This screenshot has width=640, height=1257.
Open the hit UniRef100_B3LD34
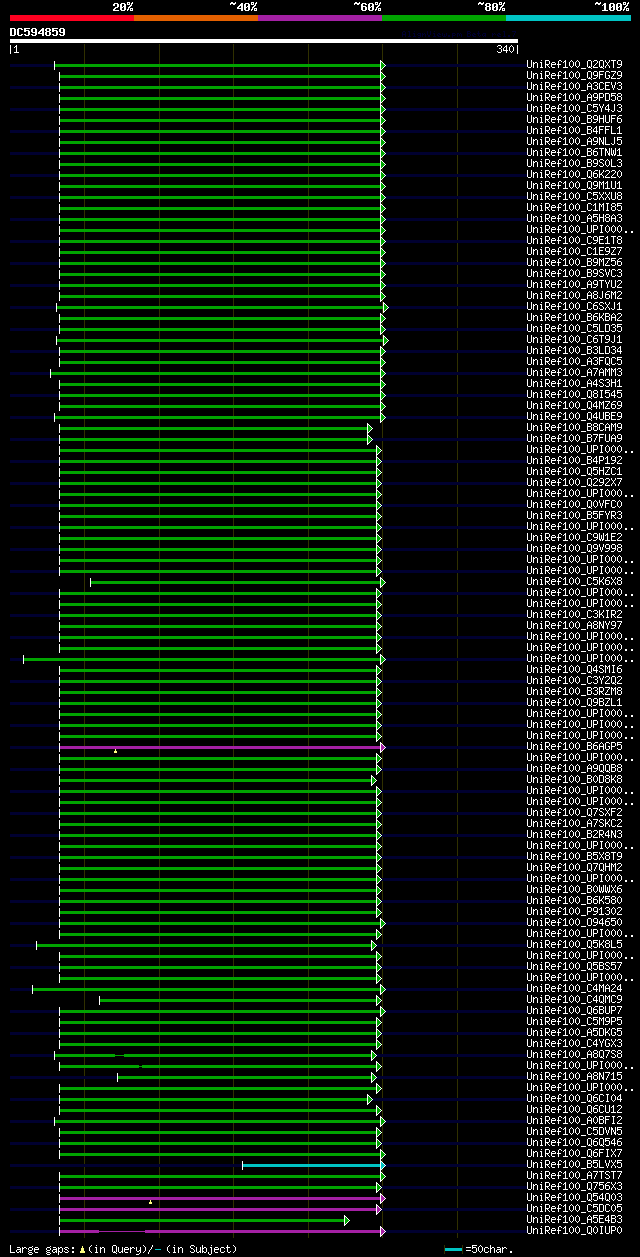point(574,350)
